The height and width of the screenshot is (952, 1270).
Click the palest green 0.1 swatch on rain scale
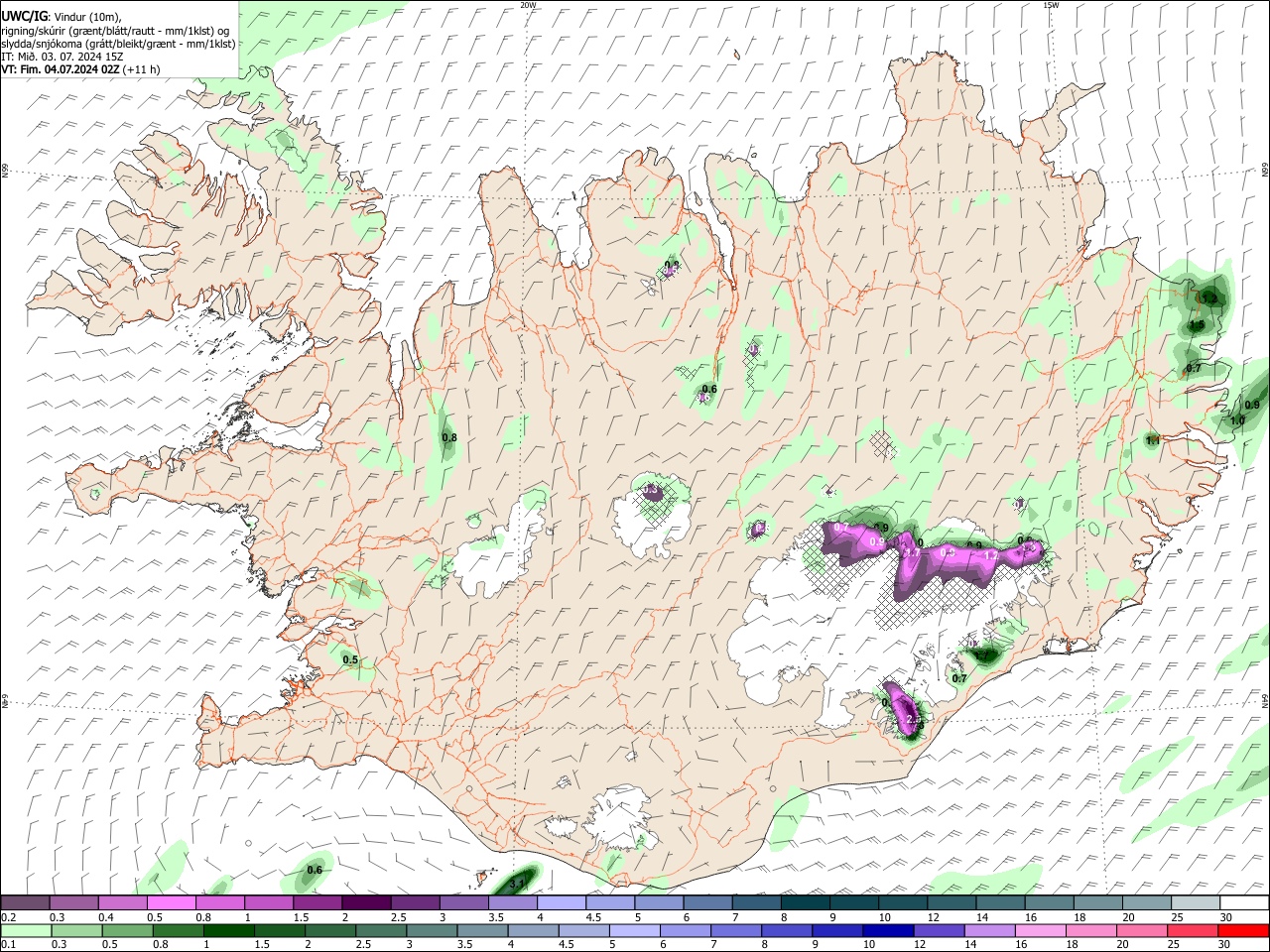pyautogui.click(x=26, y=930)
